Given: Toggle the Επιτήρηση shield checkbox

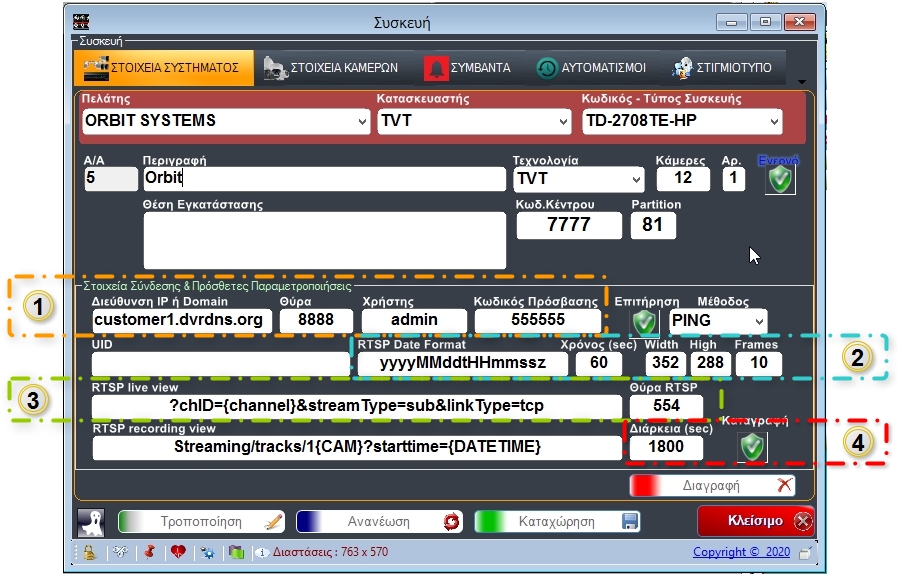Looking at the screenshot, I should pos(644,321).
